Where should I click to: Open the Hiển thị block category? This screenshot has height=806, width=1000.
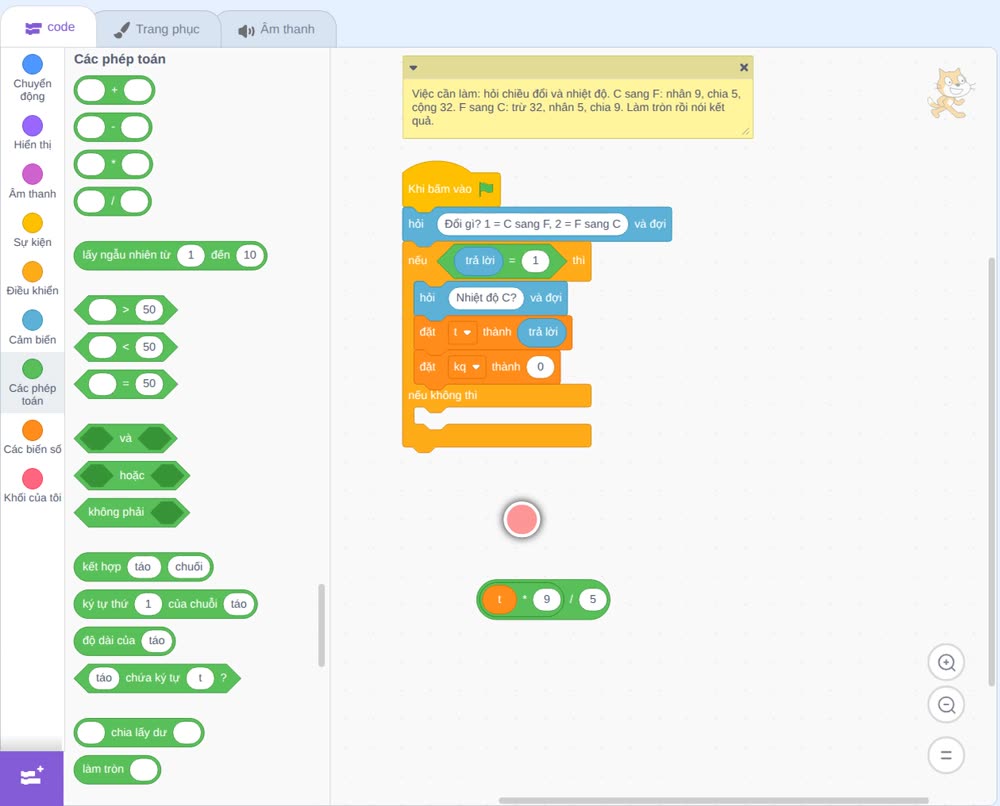pos(32,133)
